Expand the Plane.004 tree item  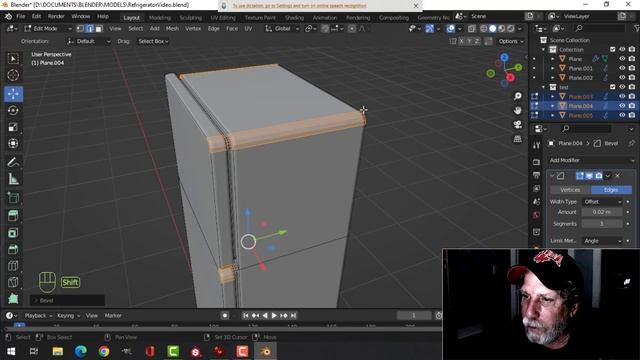tap(553, 106)
